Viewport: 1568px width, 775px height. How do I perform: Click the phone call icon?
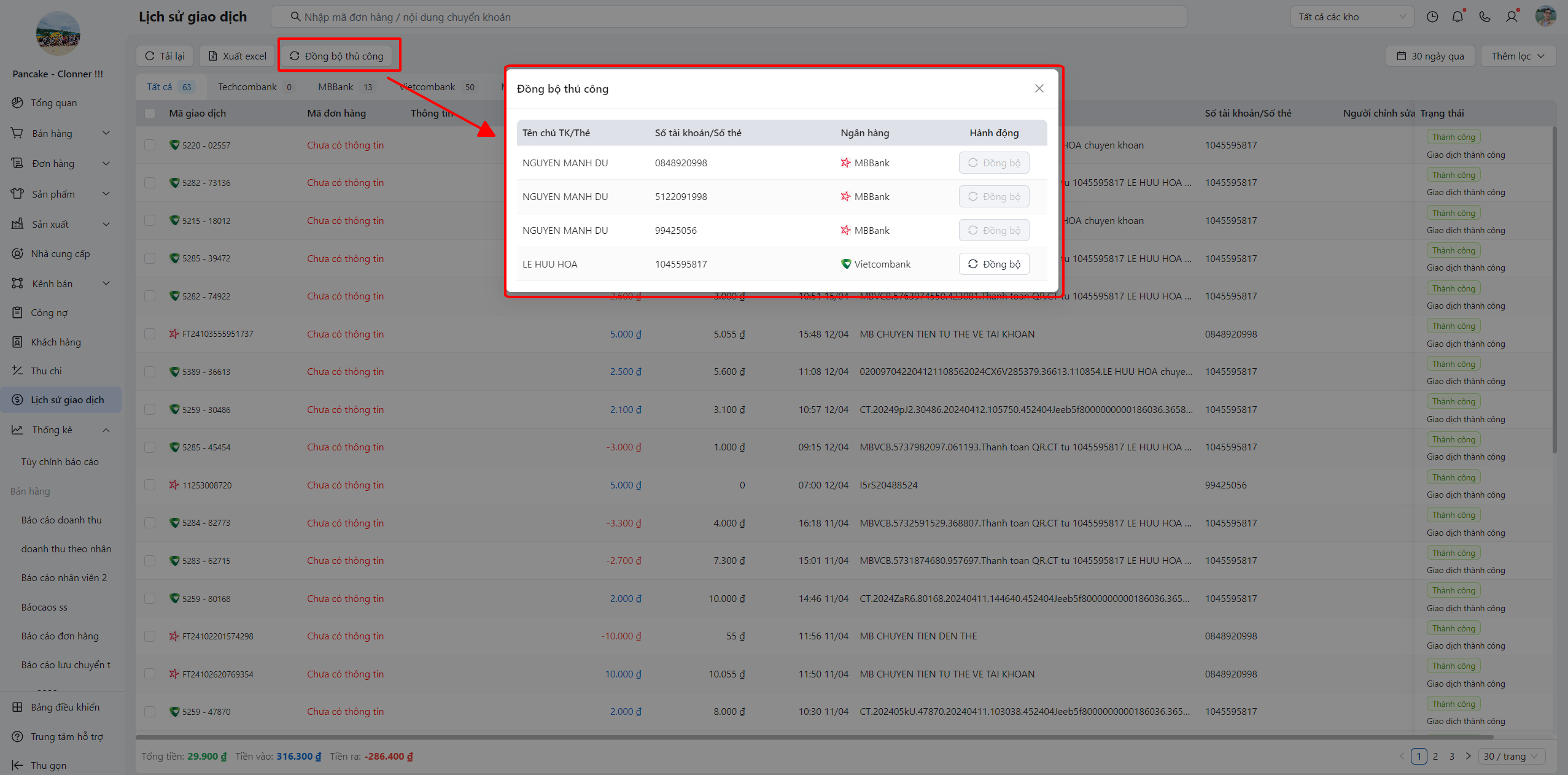click(x=1484, y=17)
